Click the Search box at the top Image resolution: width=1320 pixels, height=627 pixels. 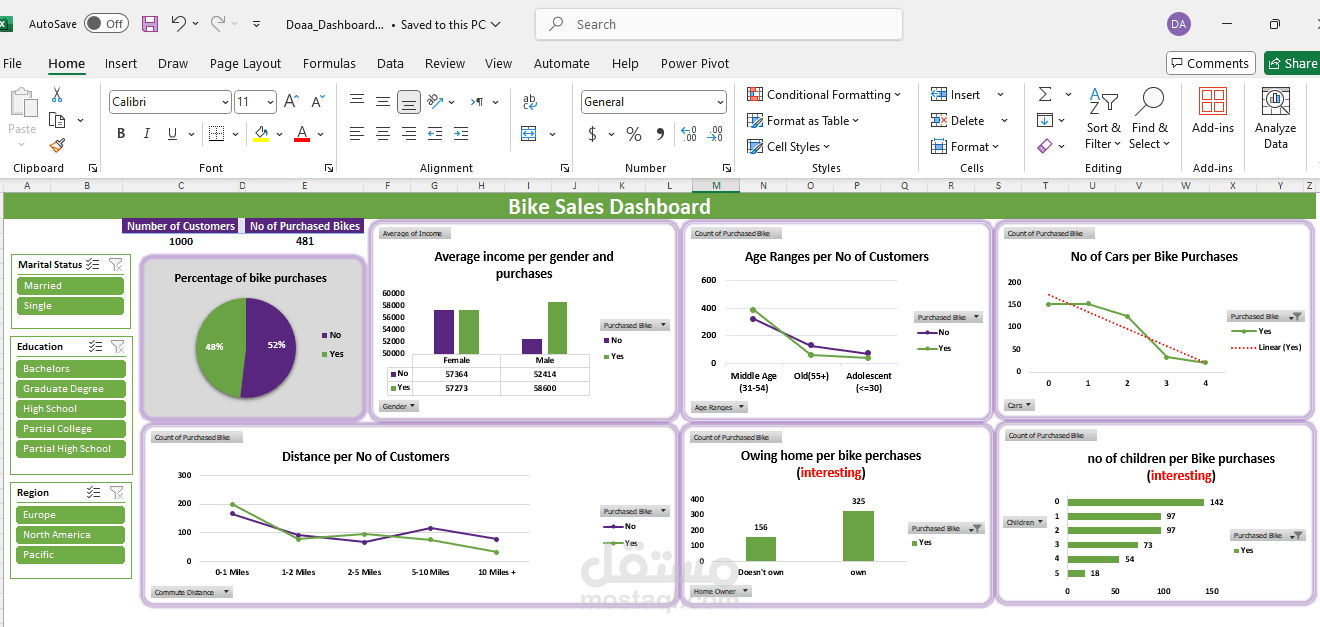point(718,23)
